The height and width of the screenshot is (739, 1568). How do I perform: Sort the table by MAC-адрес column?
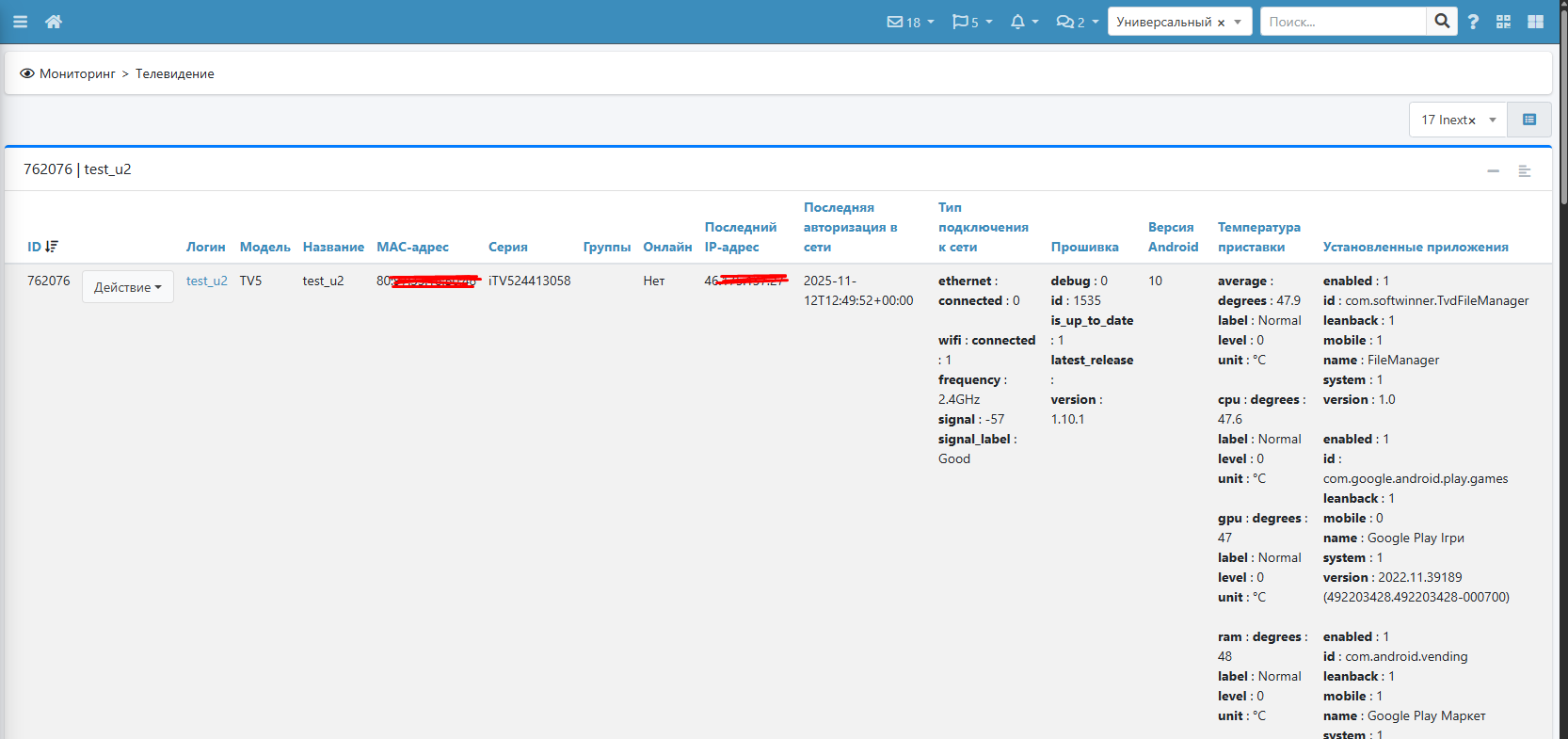[x=412, y=247]
